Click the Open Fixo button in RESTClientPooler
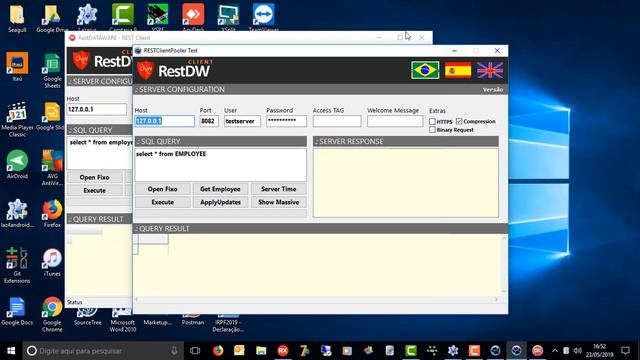The width and height of the screenshot is (640, 360). (x=162, y=189)
